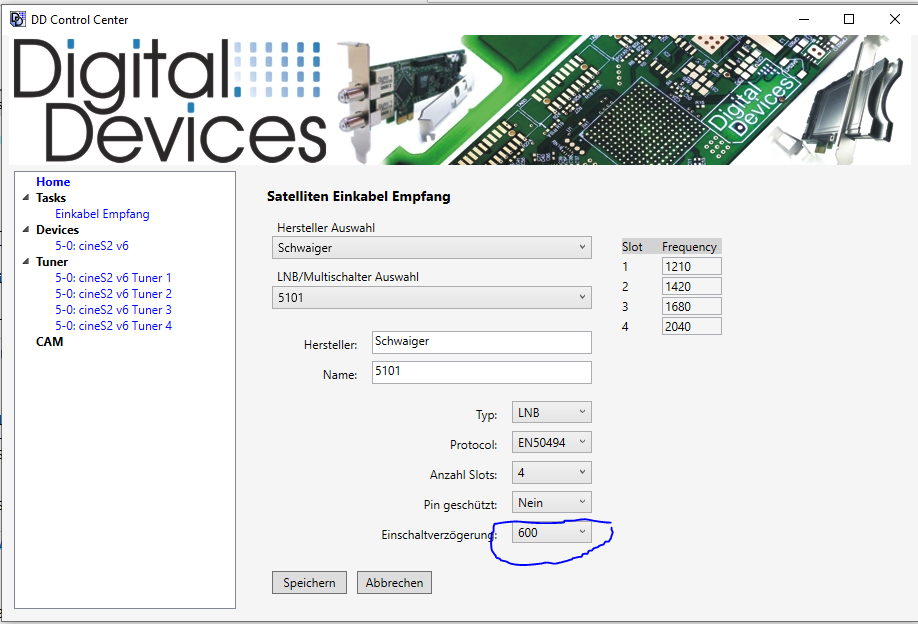Open cineS2 v6 Tuner 1
The height and width of the screenshot is (624, 918).
tap(113, 278)
